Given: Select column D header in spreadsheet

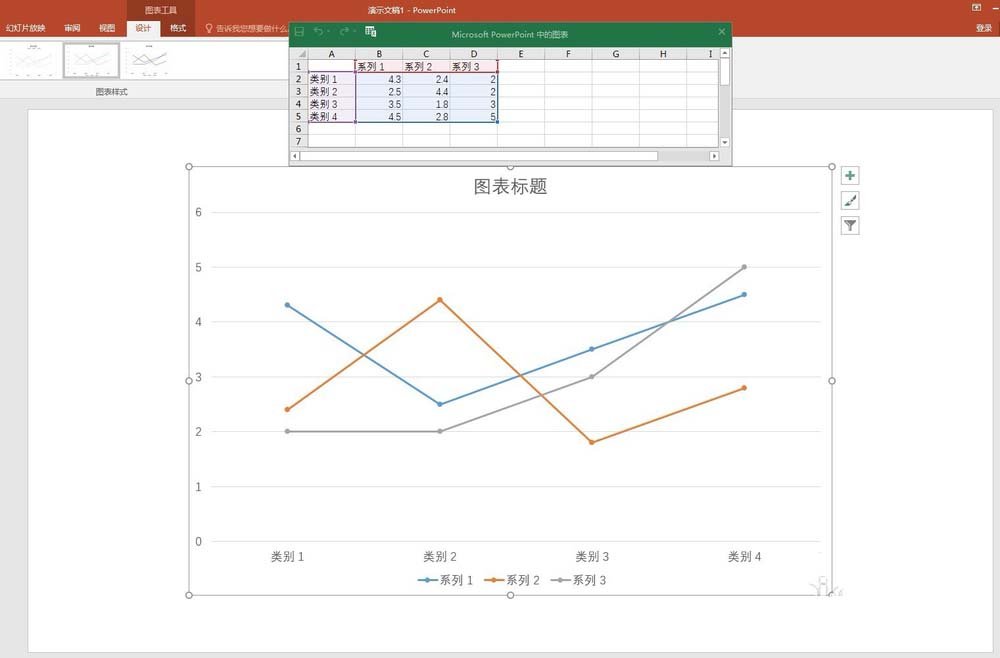Looking at the screenshot, I should tap(474, 54).
